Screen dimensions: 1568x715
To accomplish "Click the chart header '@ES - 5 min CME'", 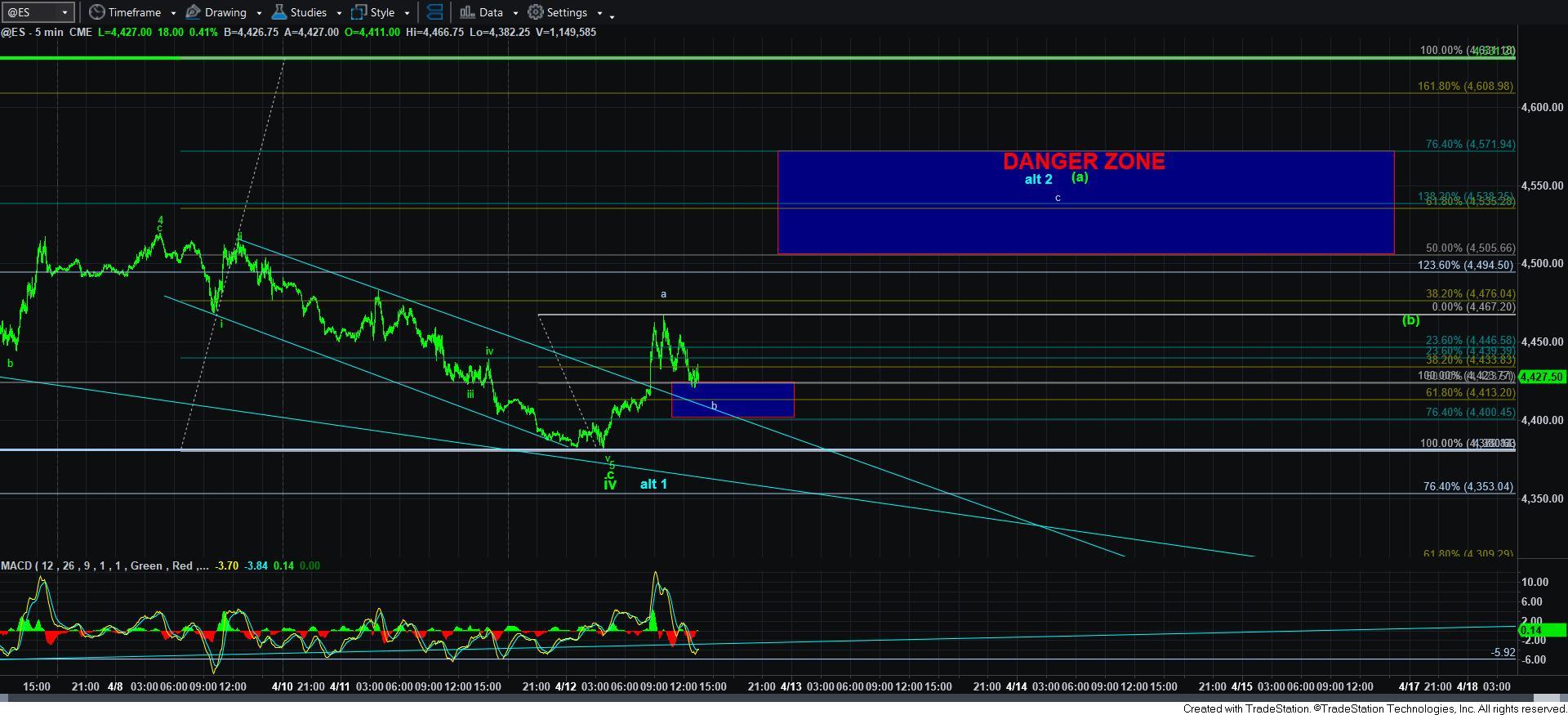I will 47,32.
